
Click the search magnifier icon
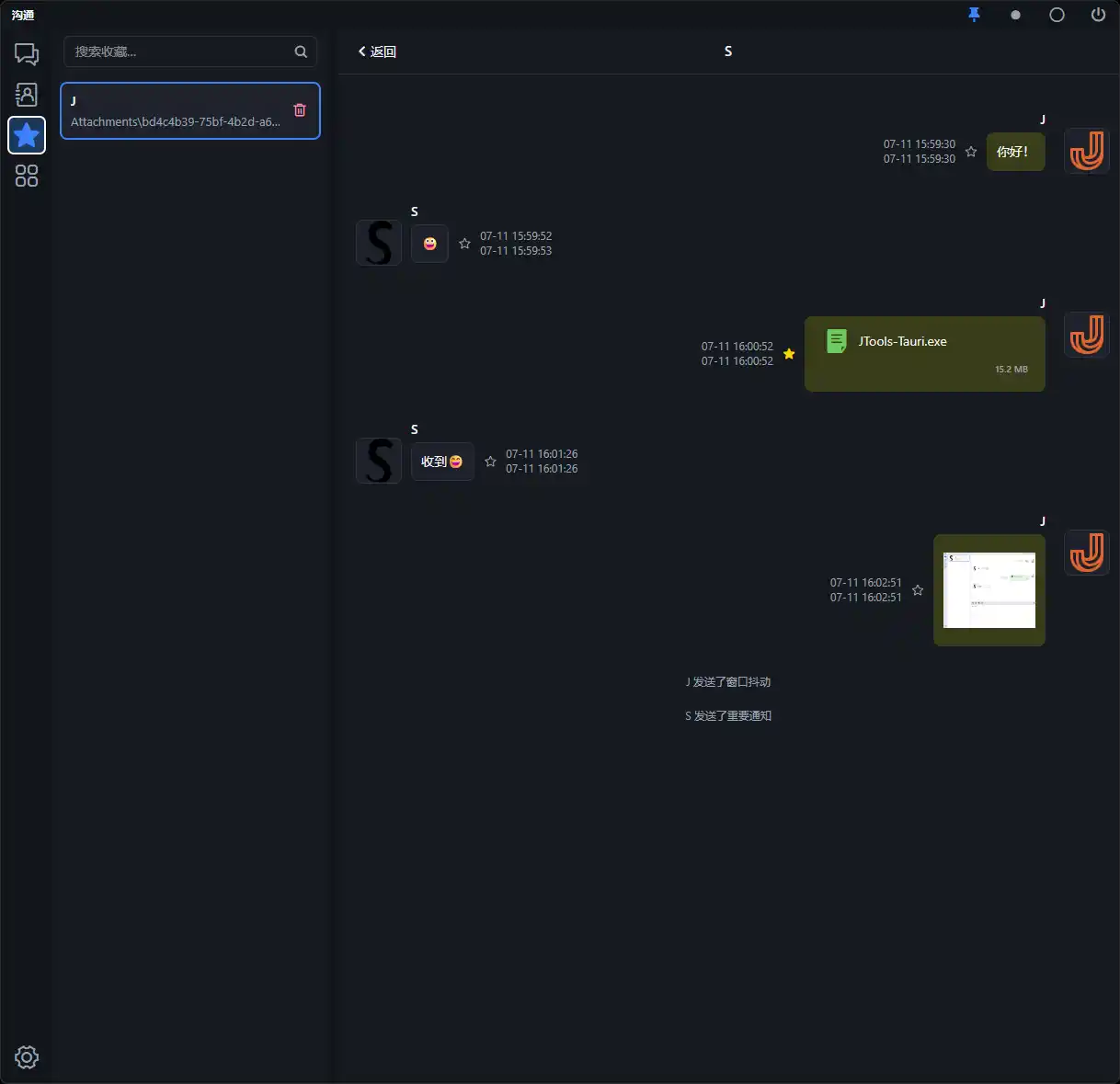coord(301,52)
